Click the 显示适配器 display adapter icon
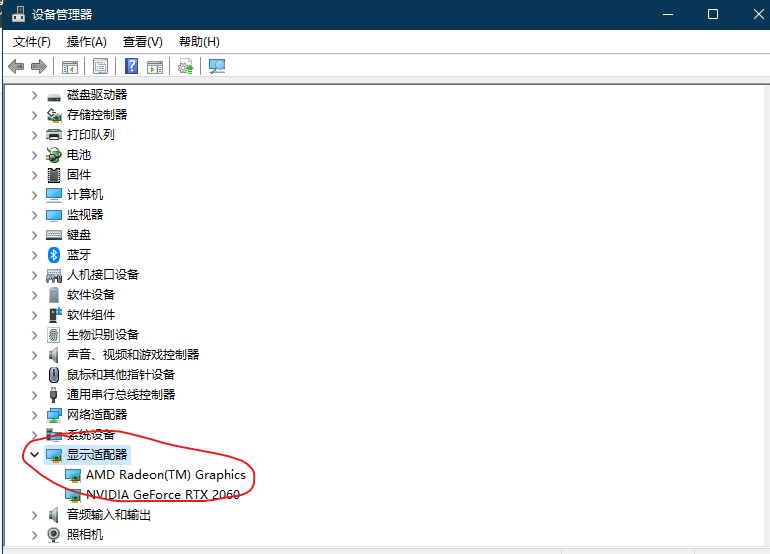 [54, 455]
